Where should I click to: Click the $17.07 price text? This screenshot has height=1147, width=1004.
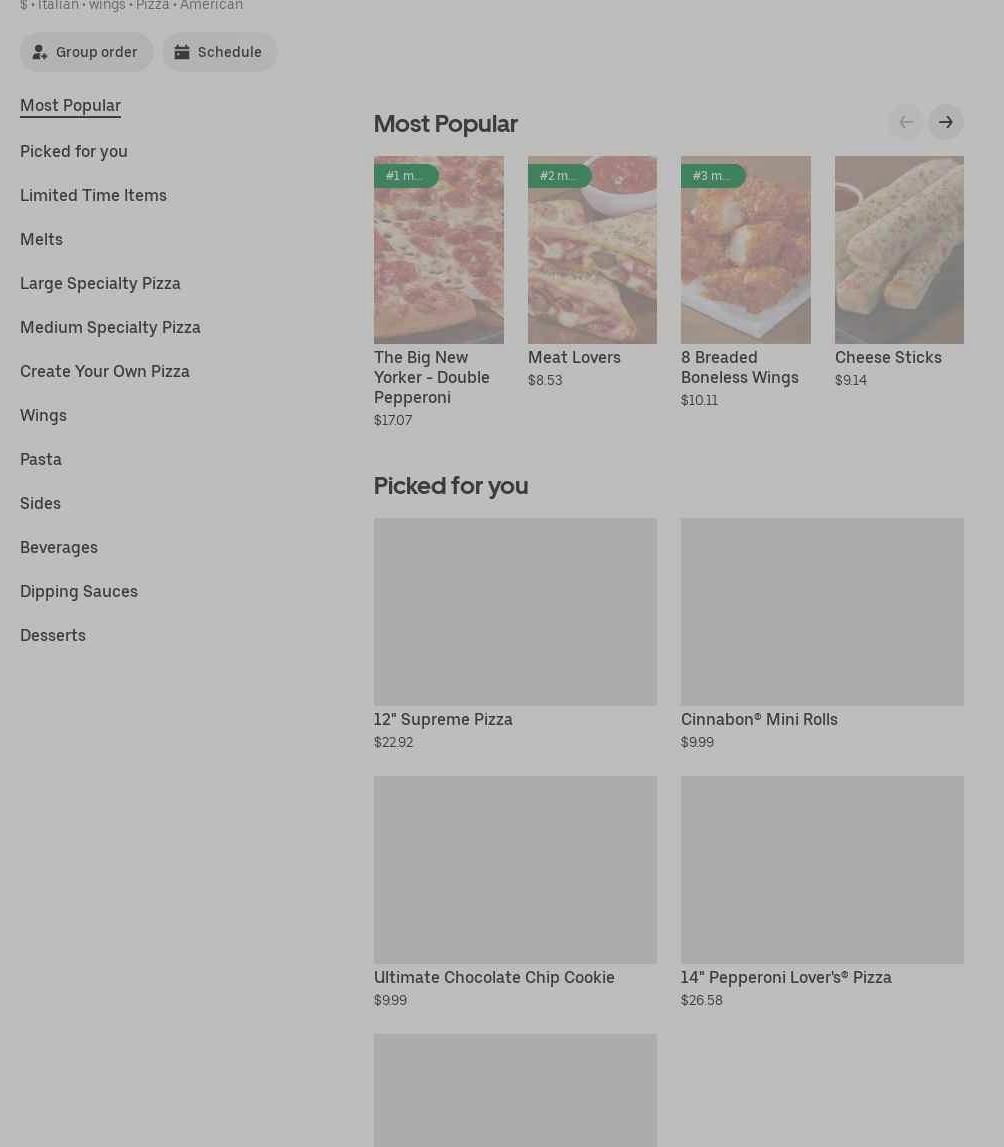point(393,420)
